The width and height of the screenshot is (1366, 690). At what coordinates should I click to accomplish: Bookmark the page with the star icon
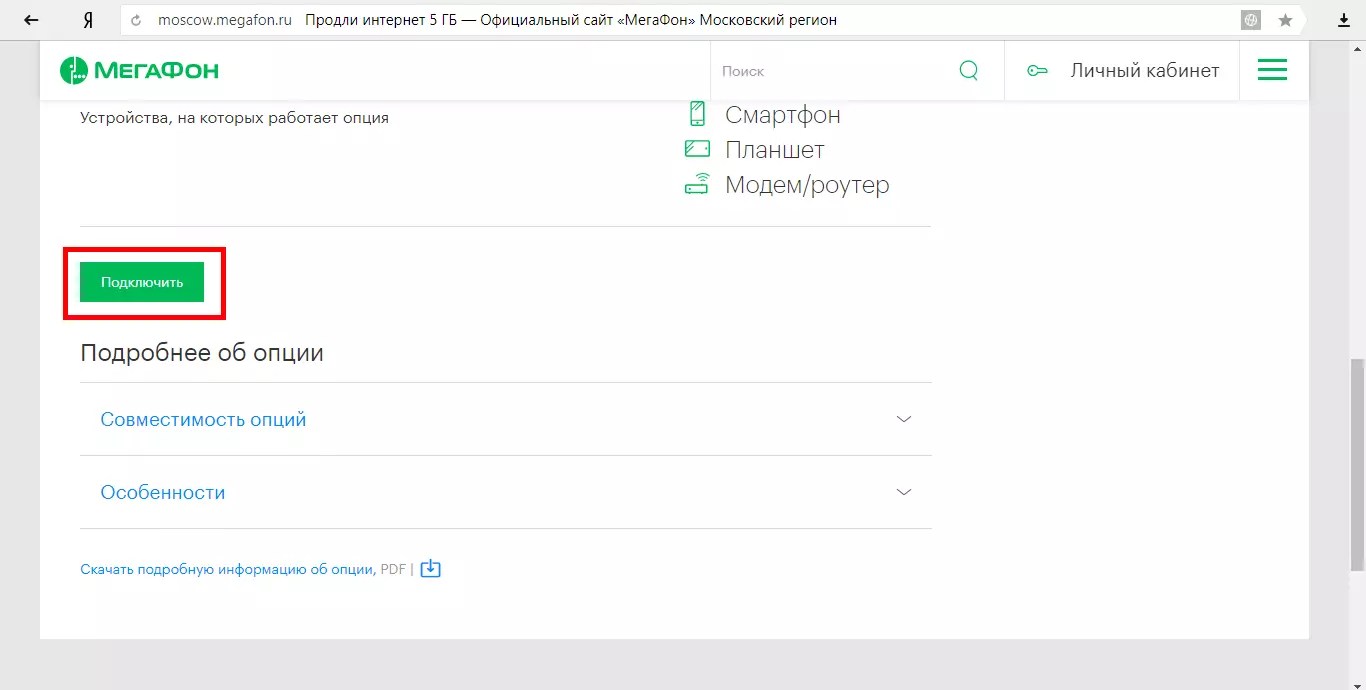click(1286, 20)
